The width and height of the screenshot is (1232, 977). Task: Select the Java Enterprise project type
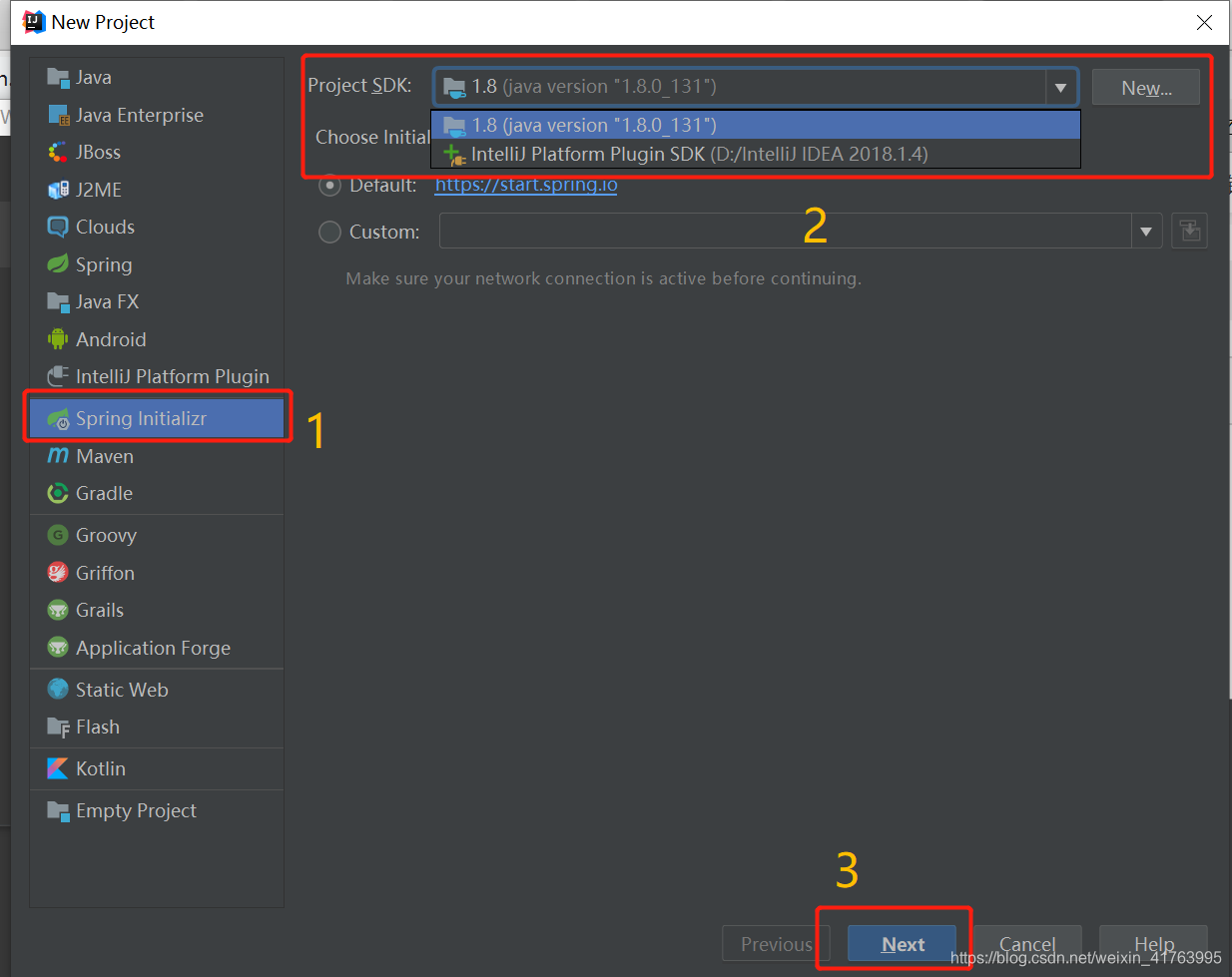pos(157,115)
